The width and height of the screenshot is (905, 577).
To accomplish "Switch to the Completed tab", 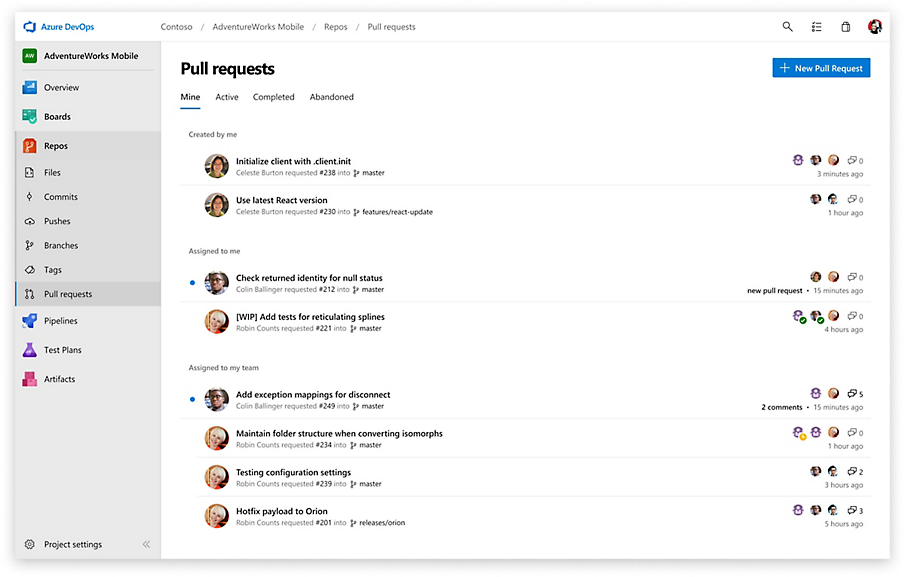I will pyautogui.click(x=273, y=97).
